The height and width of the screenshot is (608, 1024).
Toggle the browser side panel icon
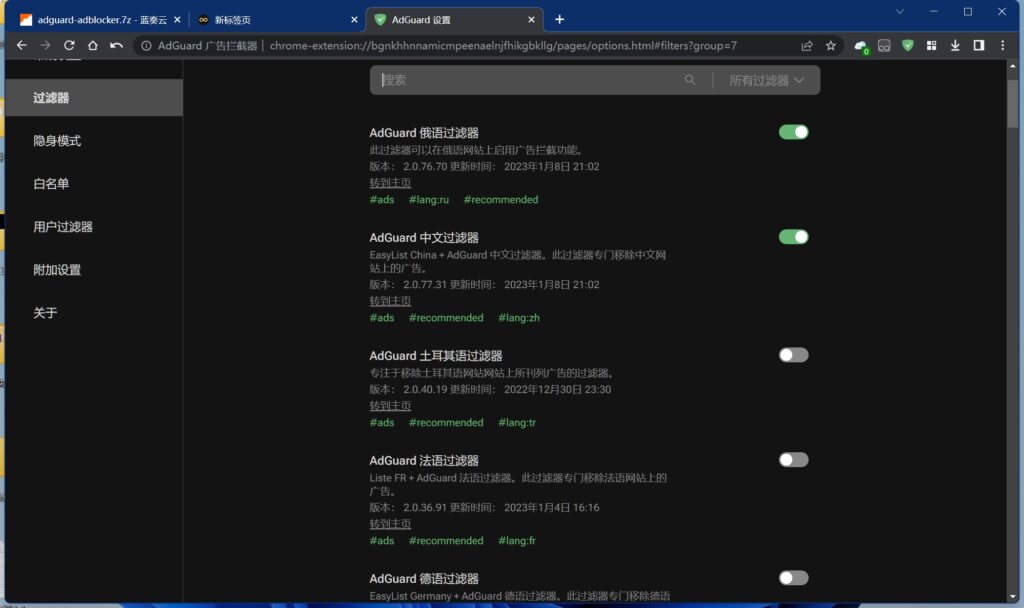(x=978, y=46)
